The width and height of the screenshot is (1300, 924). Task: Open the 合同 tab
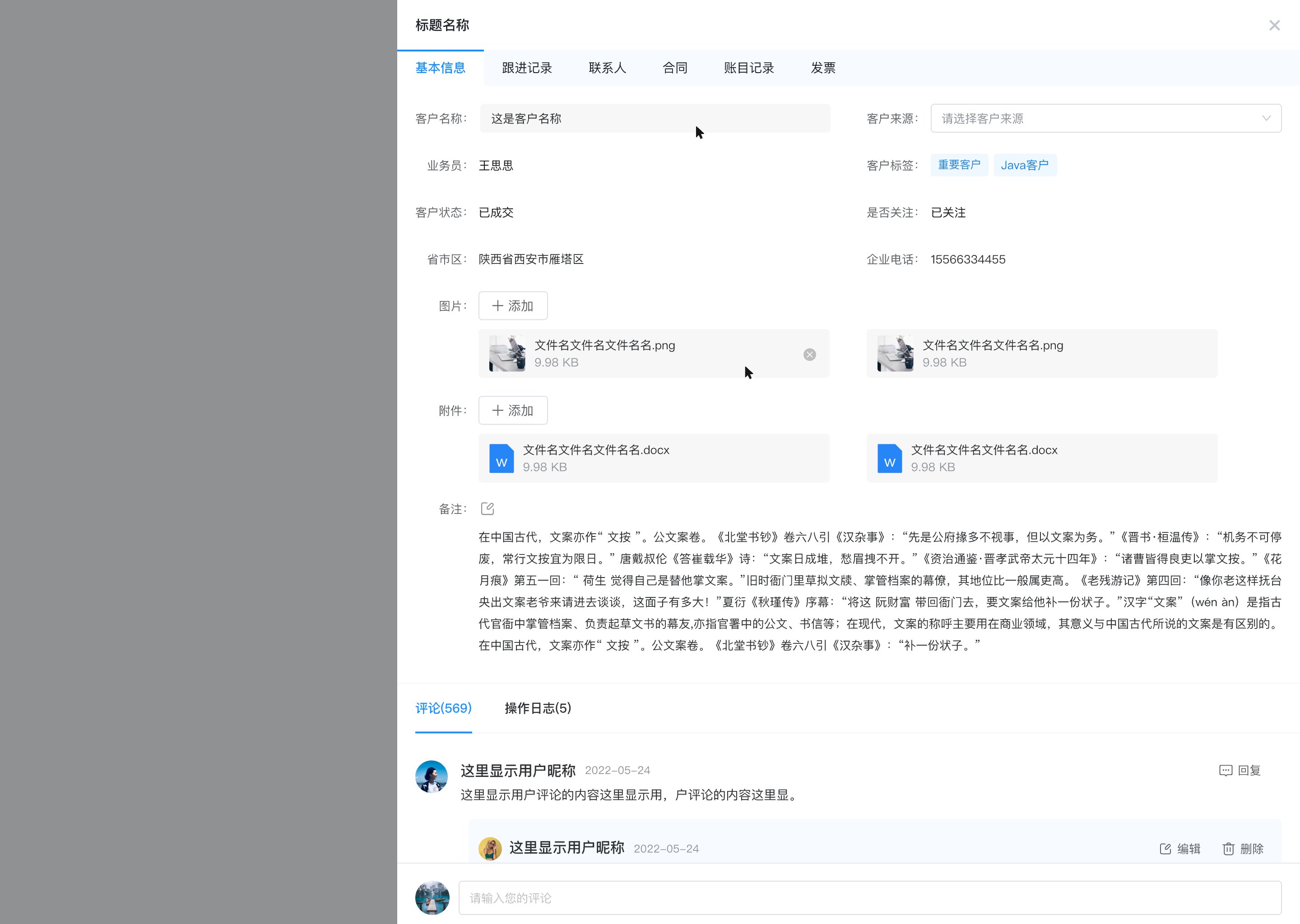click(674, 68)
